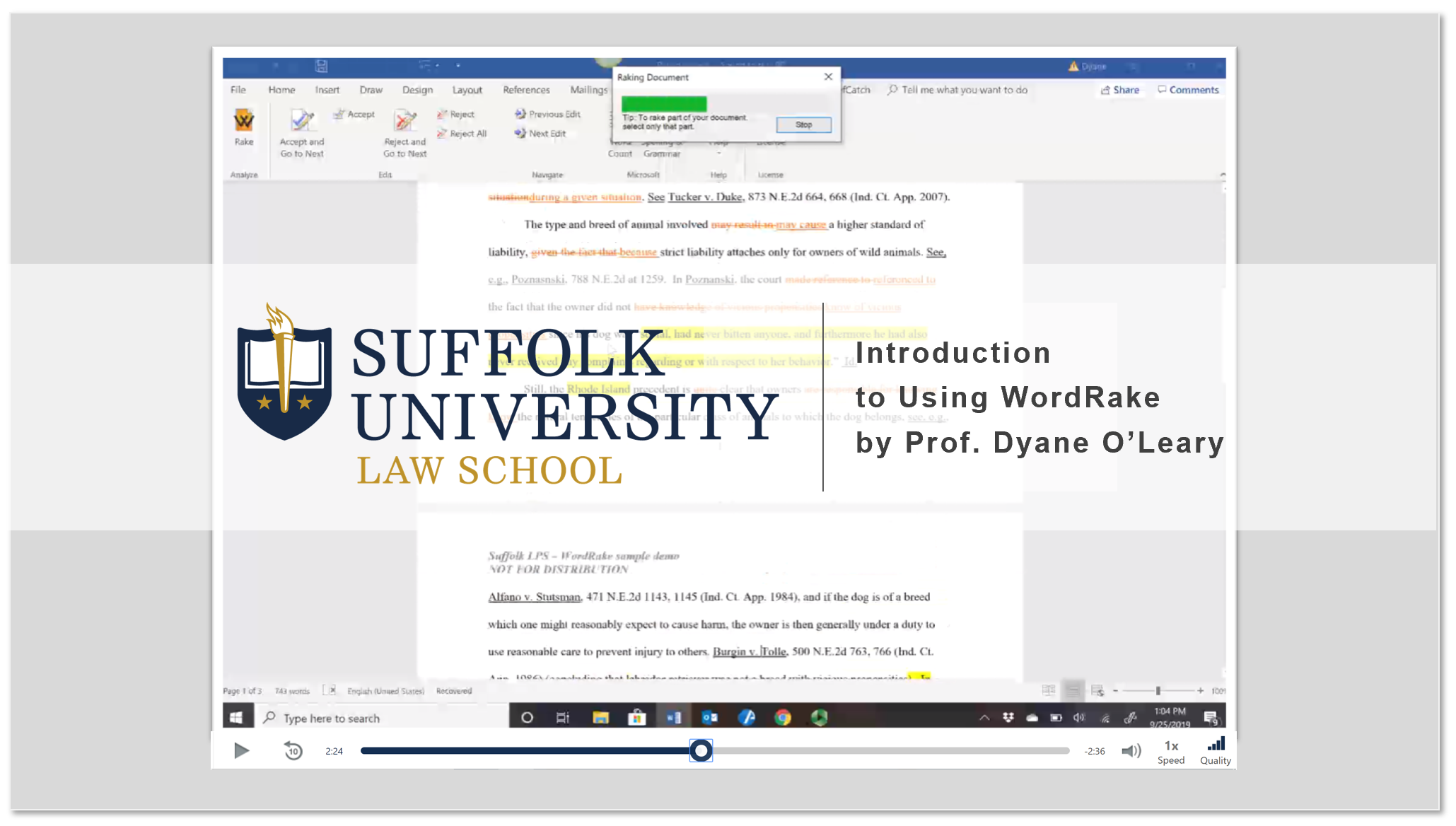Image resolution: width=1456 pixels, height=826 pixels.
Task: Switch to the Layout tab
Action: [467, 90]
